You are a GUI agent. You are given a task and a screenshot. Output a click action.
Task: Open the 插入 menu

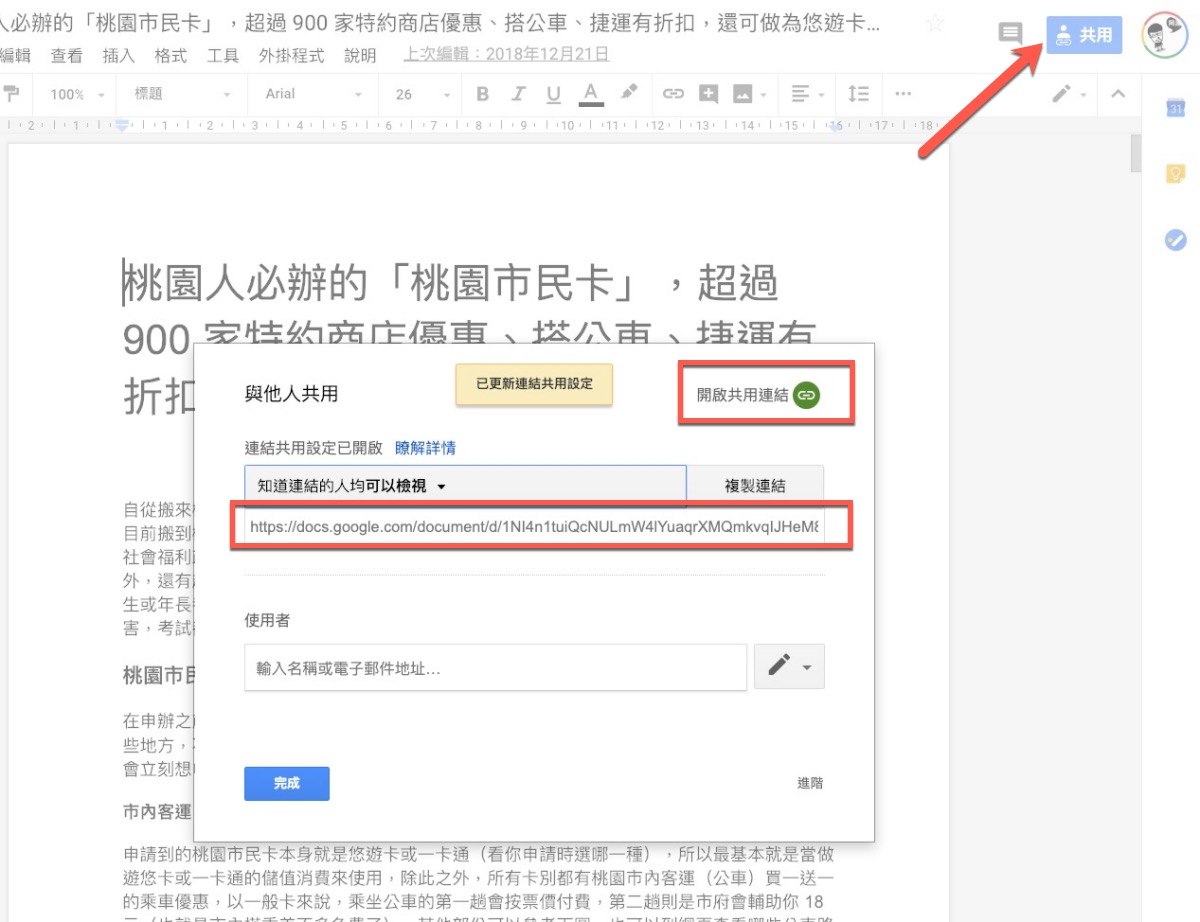(119, 56)
